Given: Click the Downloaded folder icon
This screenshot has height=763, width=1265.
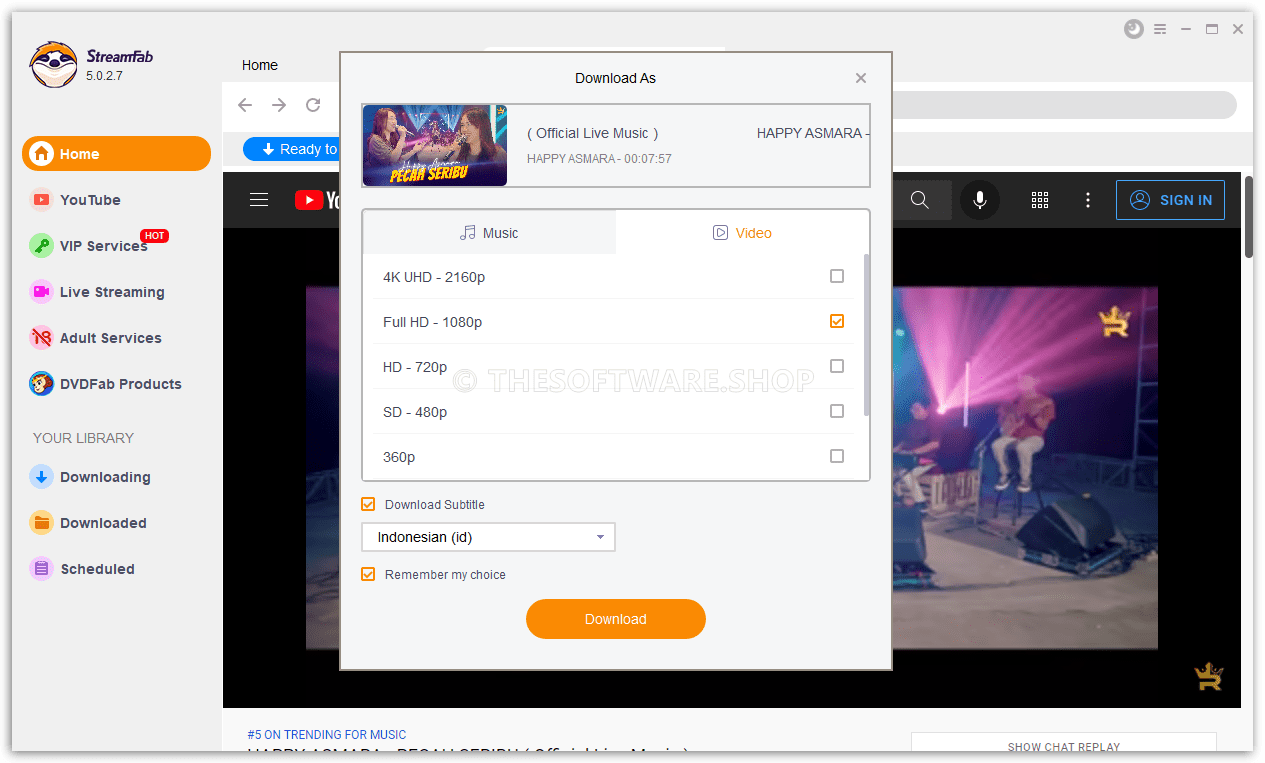Looking at the screenshot, I should [41, 523].
